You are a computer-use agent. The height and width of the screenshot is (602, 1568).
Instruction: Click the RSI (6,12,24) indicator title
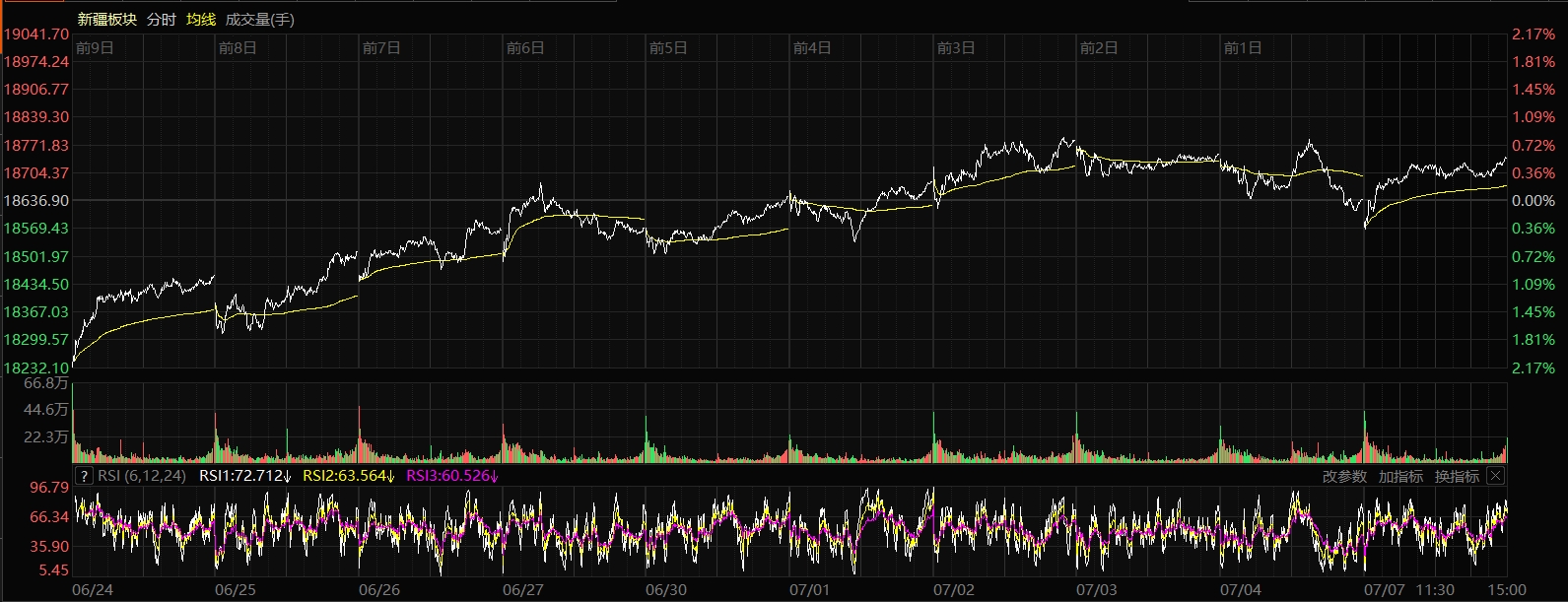pyautogui.click(x=142, y=476)
